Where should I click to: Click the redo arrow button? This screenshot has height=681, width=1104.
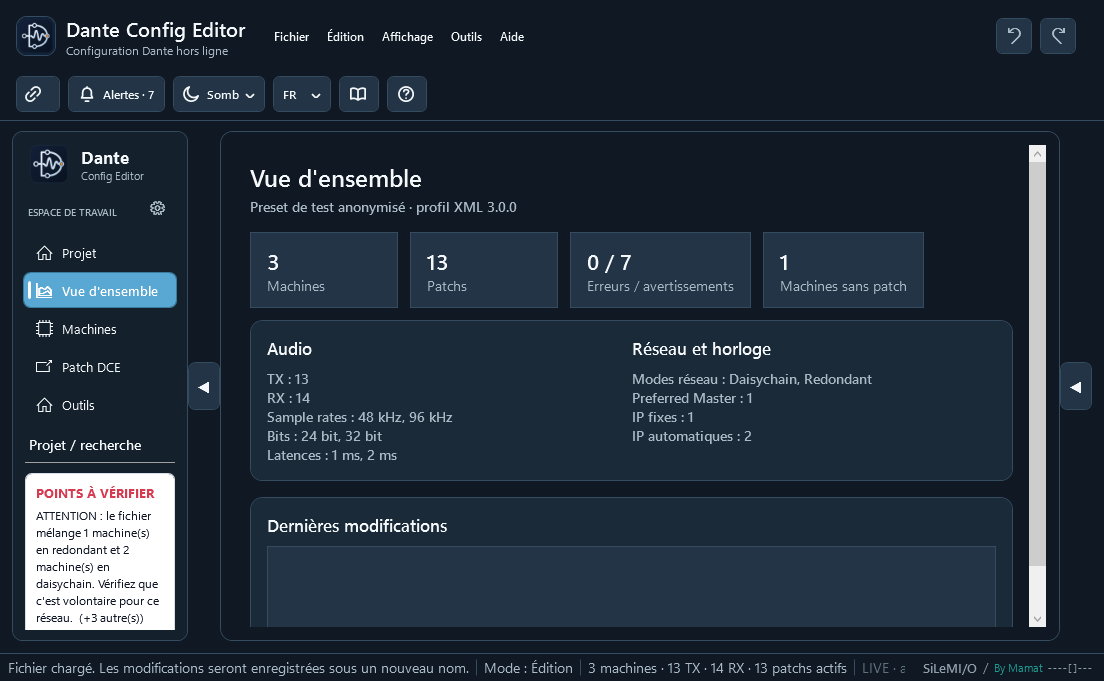(1058, 36)
